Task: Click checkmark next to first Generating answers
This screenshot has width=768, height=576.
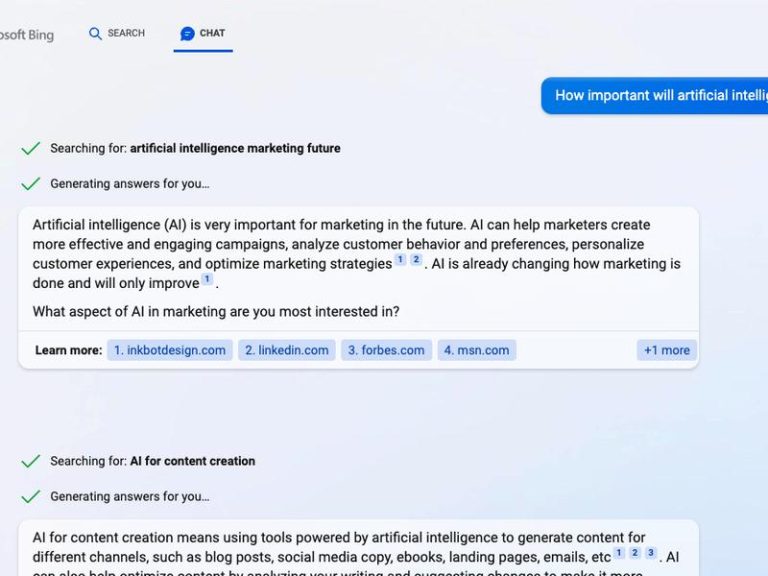Action: tap(30, 184)
